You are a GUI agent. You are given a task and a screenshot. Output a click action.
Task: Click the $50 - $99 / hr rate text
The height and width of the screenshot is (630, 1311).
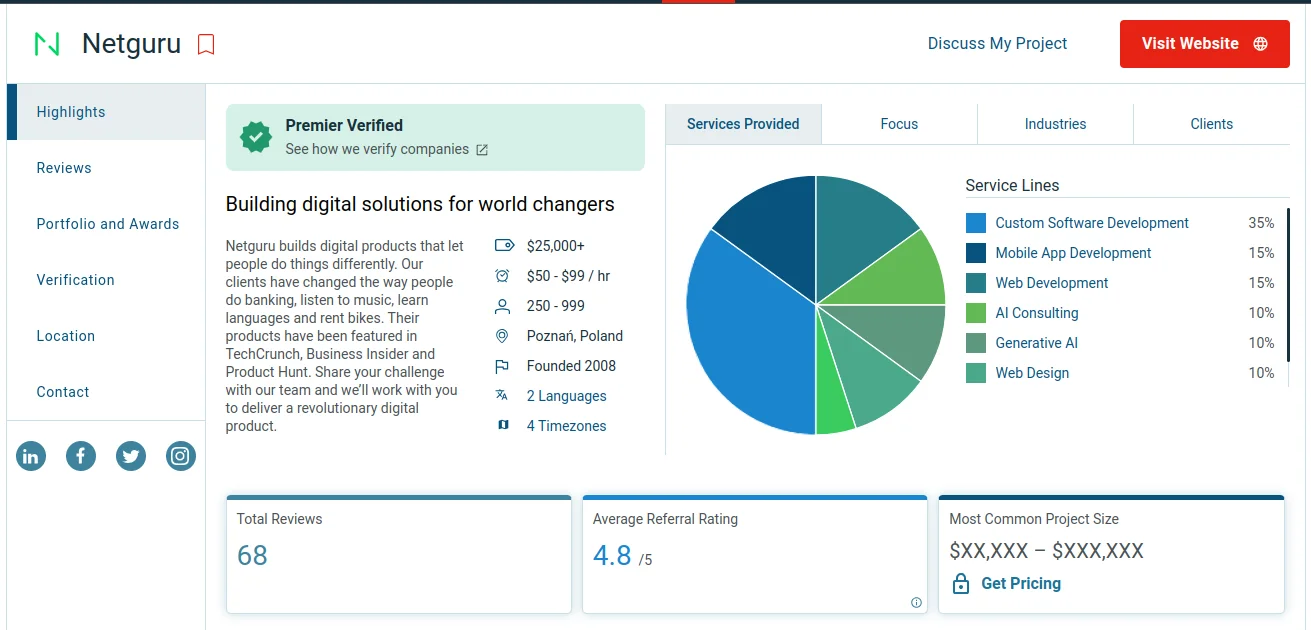(x=568, y=276)
